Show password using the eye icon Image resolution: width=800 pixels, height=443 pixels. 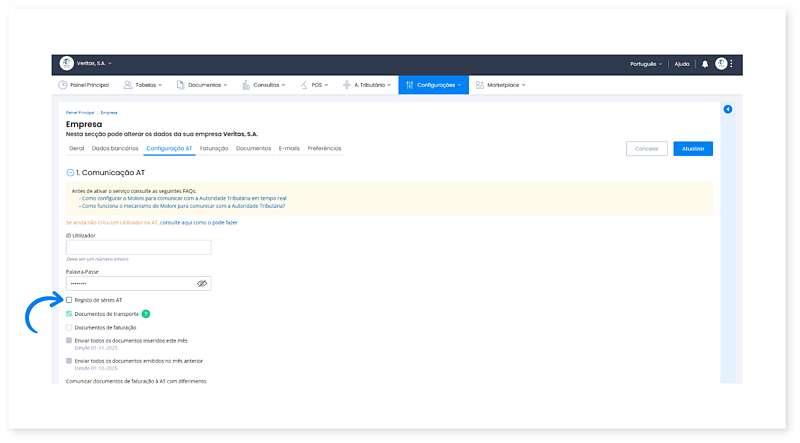coord(201,284)
